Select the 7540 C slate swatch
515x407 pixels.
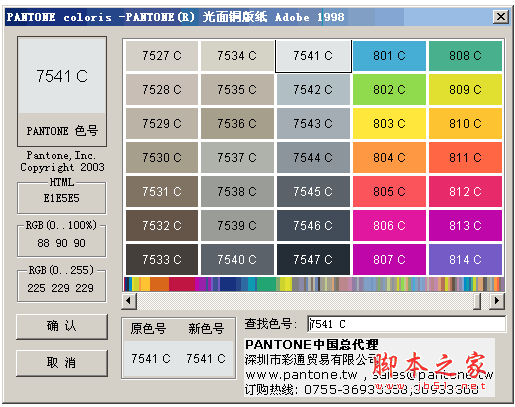[x=237, y=260]
